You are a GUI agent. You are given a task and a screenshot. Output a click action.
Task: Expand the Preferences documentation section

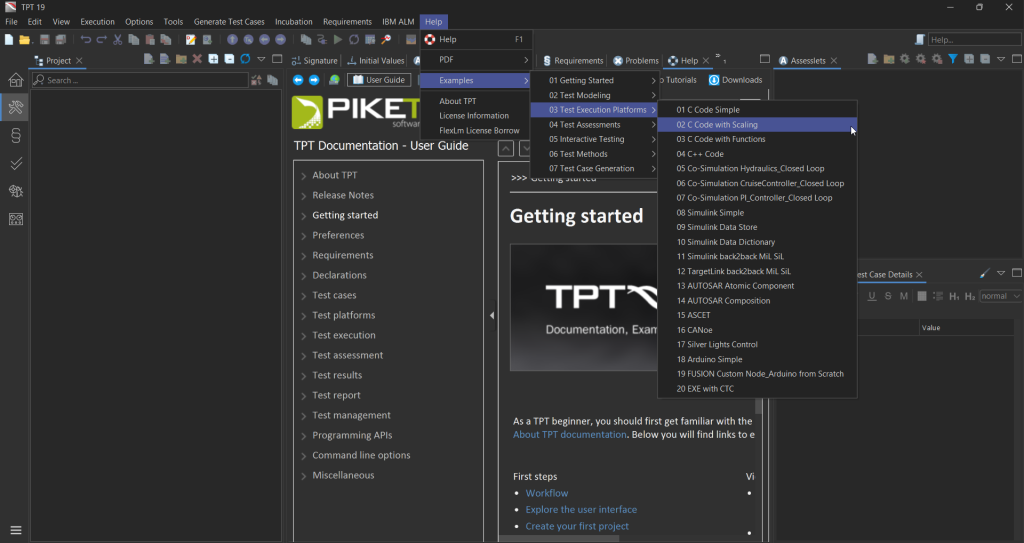(303, 235)
